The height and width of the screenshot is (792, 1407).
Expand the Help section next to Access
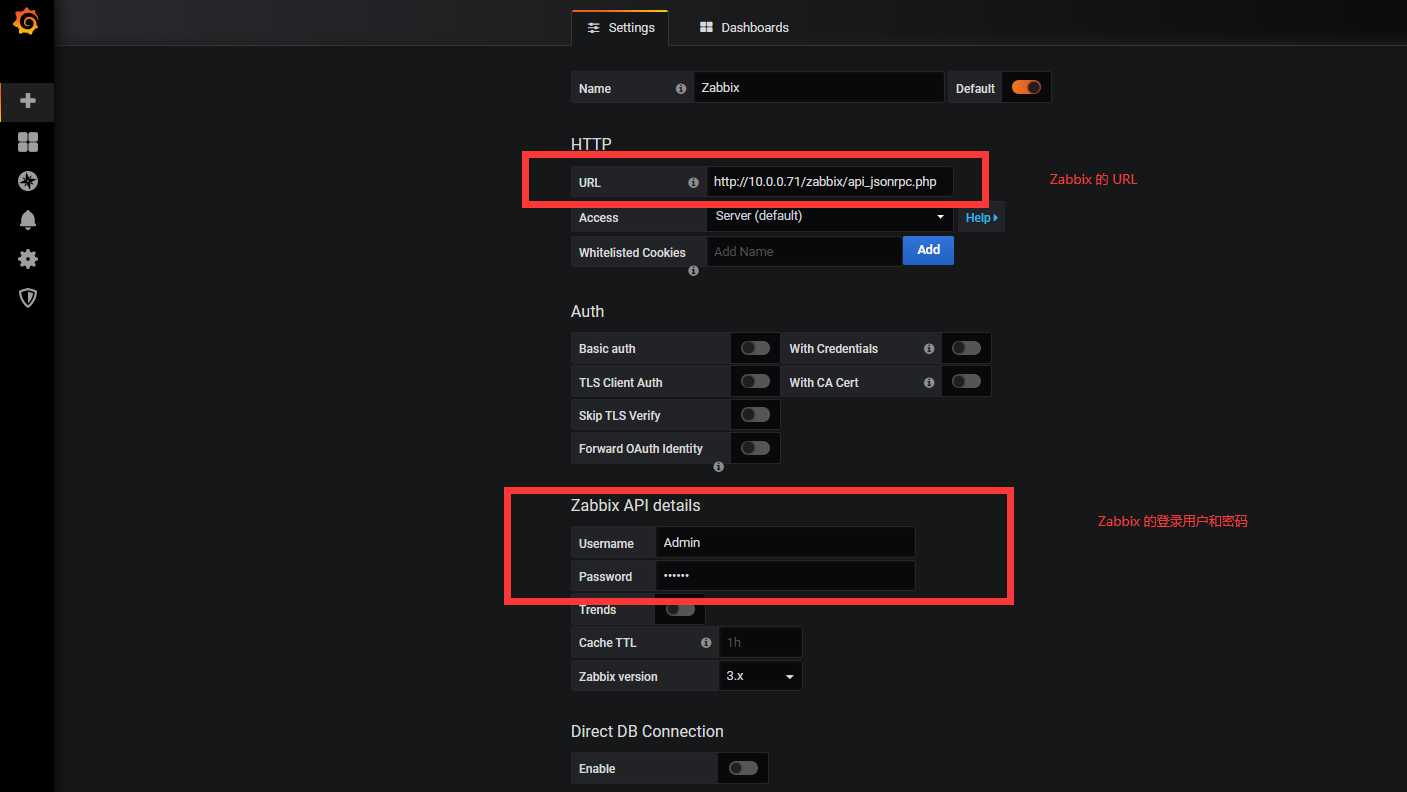click(981, 218)
